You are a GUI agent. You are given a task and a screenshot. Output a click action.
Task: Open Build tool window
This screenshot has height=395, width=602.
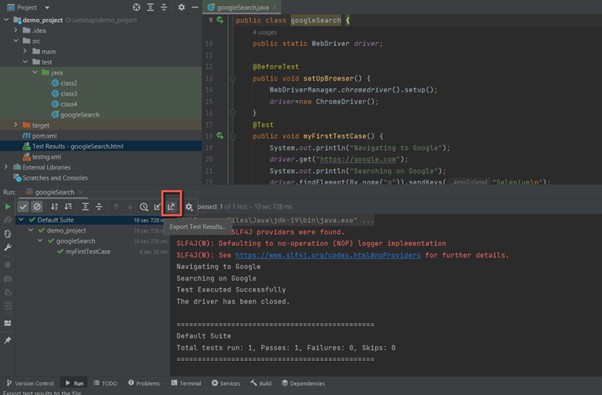(261, 383)
